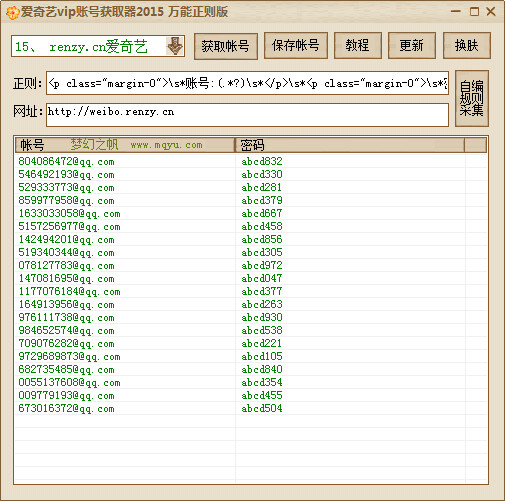The image size is (505, 501).
Task: Click the 帐号 column header
Action: click(125, 145)
